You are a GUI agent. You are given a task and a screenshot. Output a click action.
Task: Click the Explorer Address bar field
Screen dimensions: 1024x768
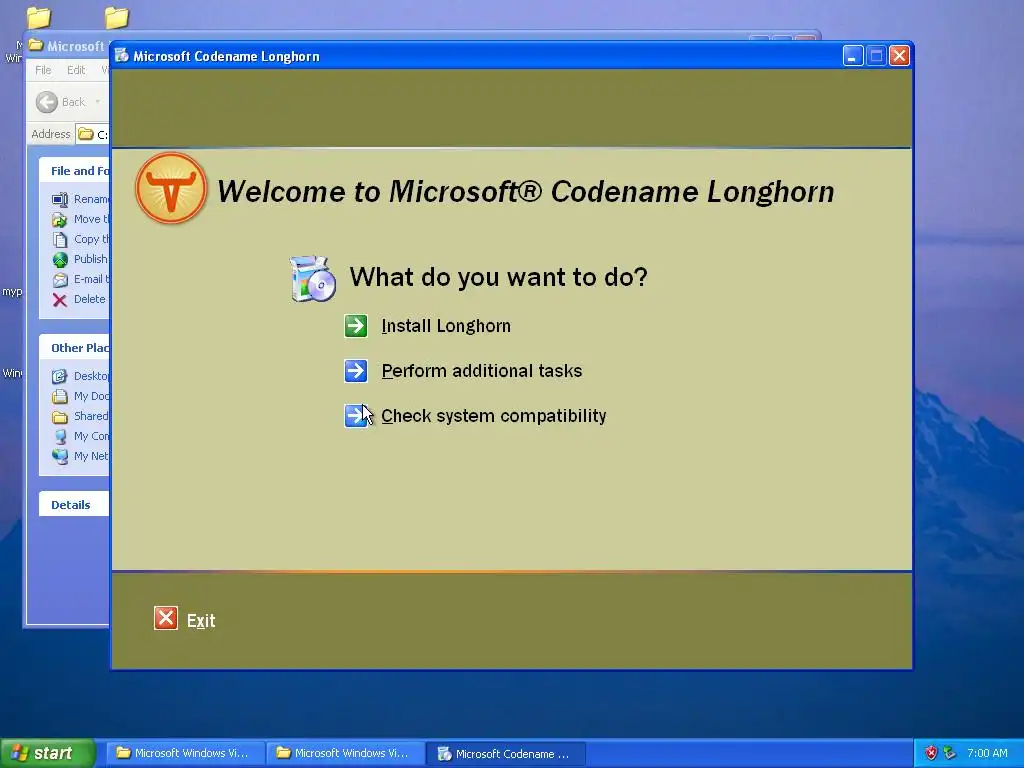pyautogui.click(x=92, y=134)
